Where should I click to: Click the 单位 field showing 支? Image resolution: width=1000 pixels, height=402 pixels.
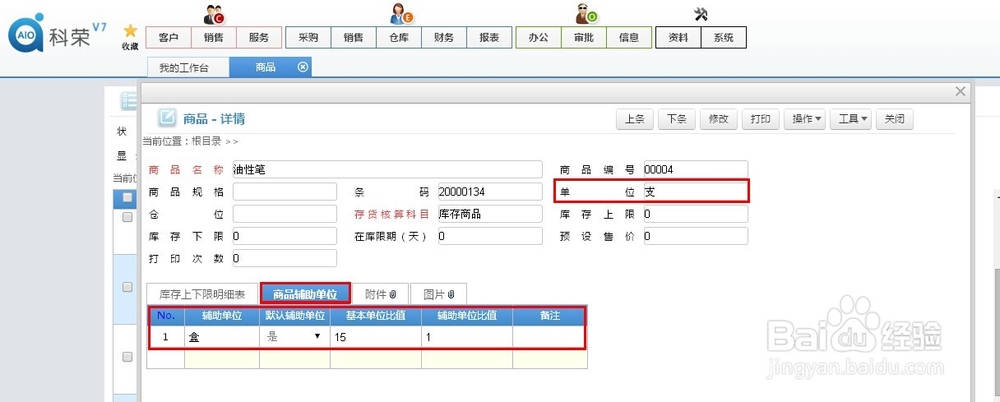click(x=696, y=192)
